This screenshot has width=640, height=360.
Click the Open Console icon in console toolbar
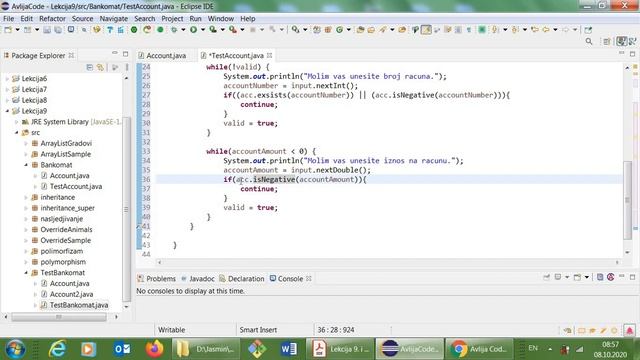click(577, 277)
